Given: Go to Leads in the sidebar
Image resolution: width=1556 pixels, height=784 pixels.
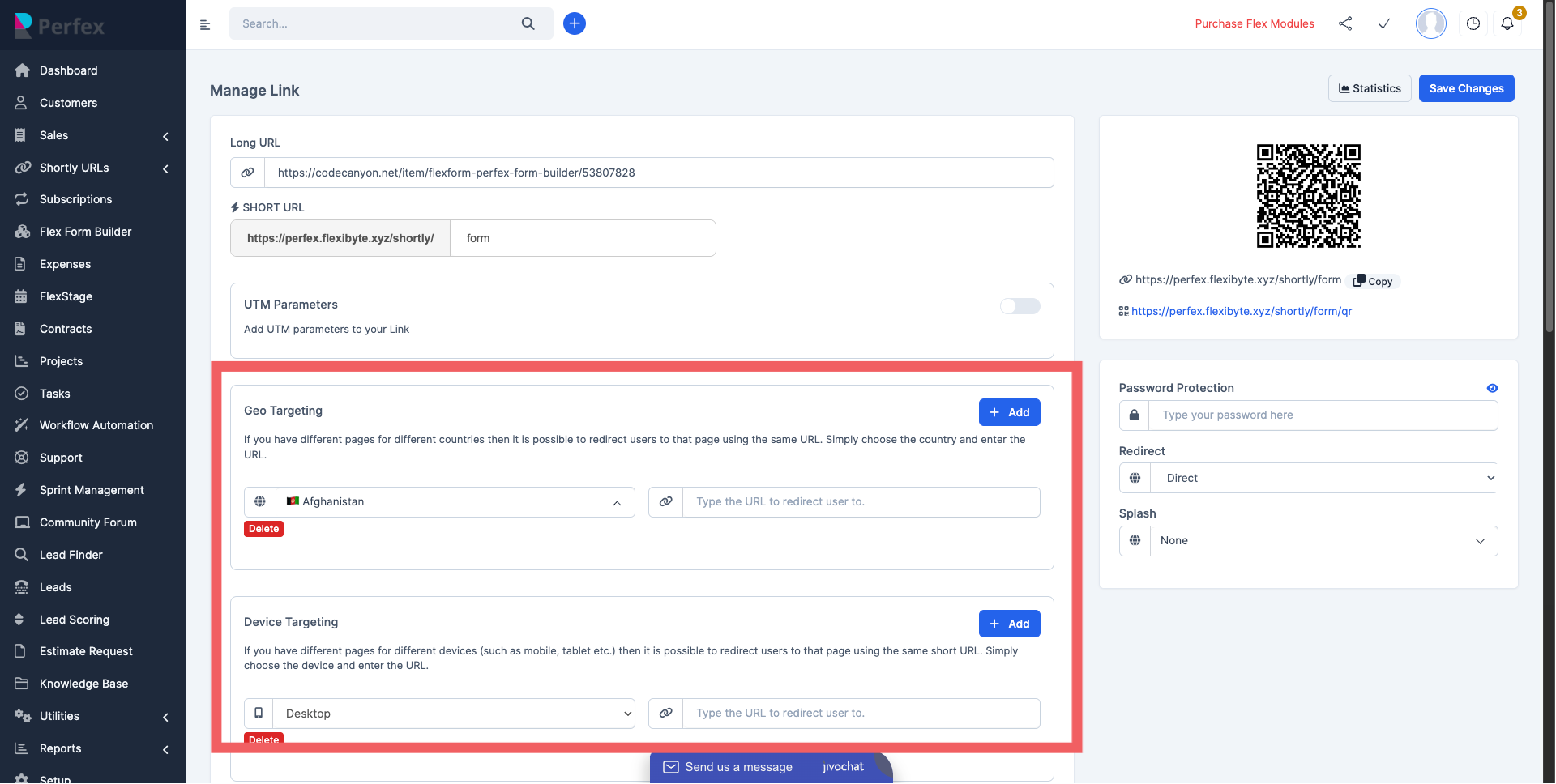Looking at the screenshot, I should (x=56, y=587).
